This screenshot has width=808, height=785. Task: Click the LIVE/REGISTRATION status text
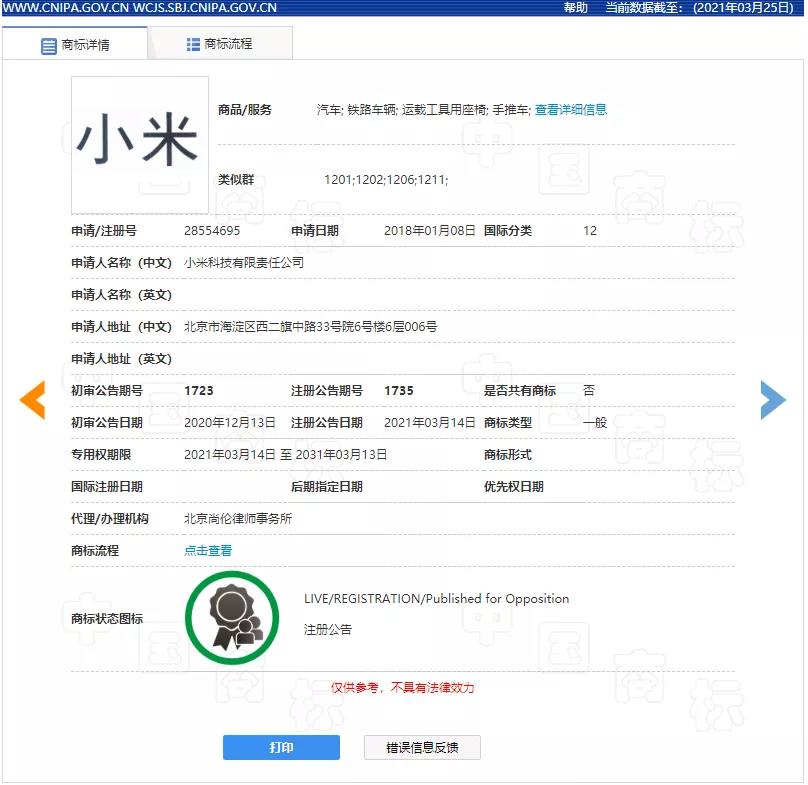click(x=436, y=599)
